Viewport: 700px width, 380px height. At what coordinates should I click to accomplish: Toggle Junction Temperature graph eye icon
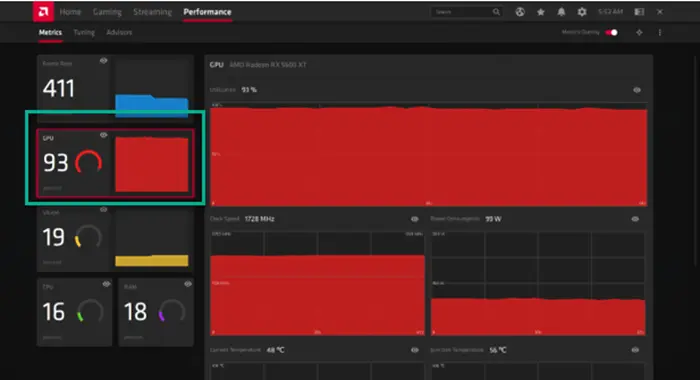coord(635,350)
